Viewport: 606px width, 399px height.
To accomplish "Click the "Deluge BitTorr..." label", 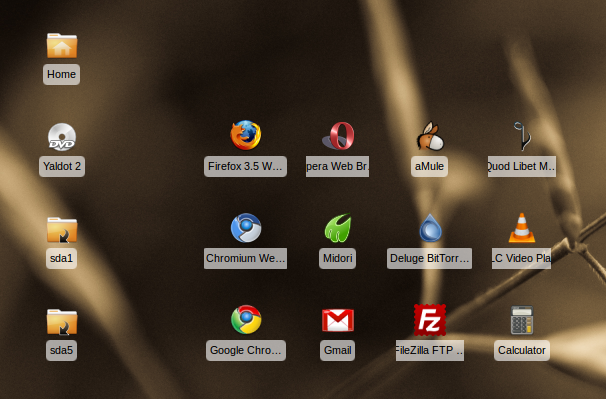I will pyautogui.click(x=429, y=258).
